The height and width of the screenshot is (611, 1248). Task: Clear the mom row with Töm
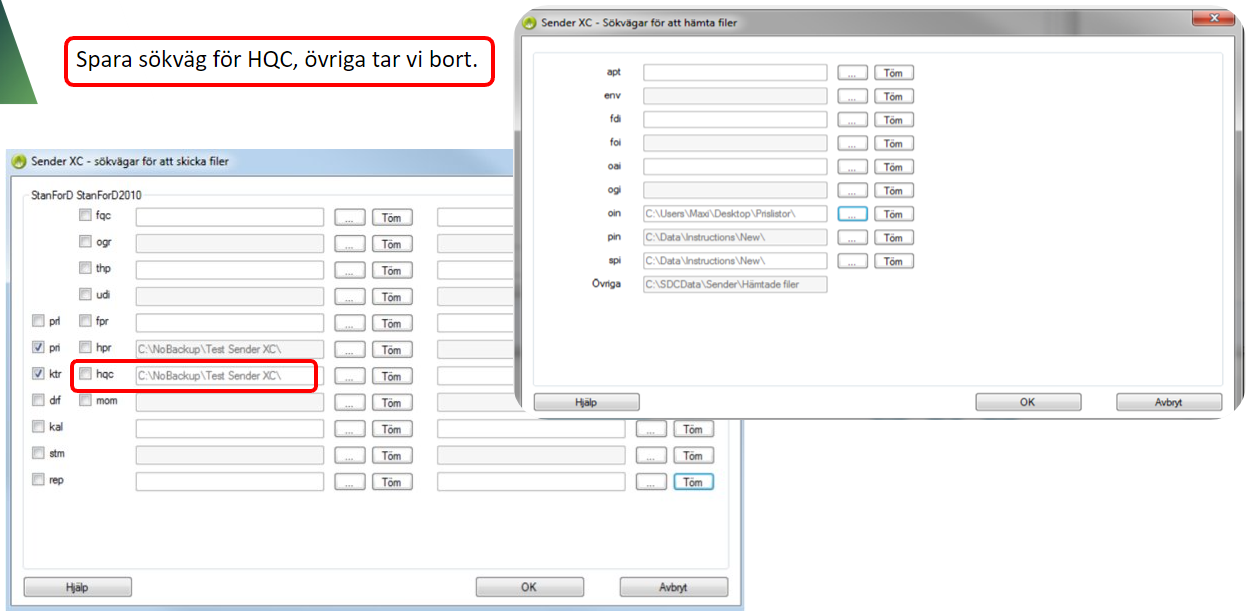tap(392, 403)
